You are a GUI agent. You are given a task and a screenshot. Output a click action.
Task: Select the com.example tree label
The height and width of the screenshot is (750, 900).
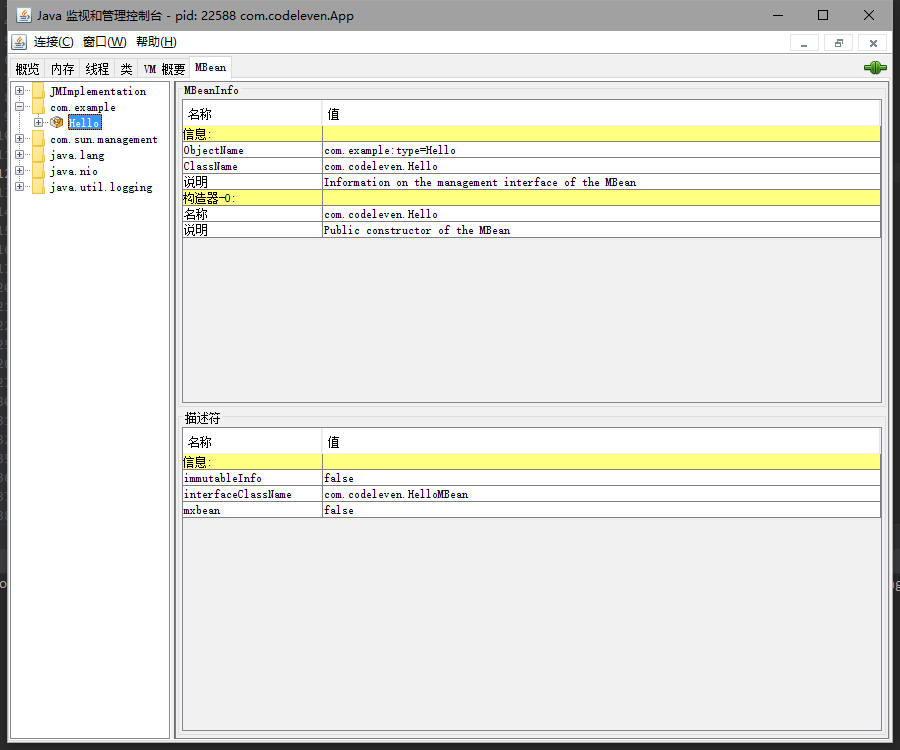83,107
